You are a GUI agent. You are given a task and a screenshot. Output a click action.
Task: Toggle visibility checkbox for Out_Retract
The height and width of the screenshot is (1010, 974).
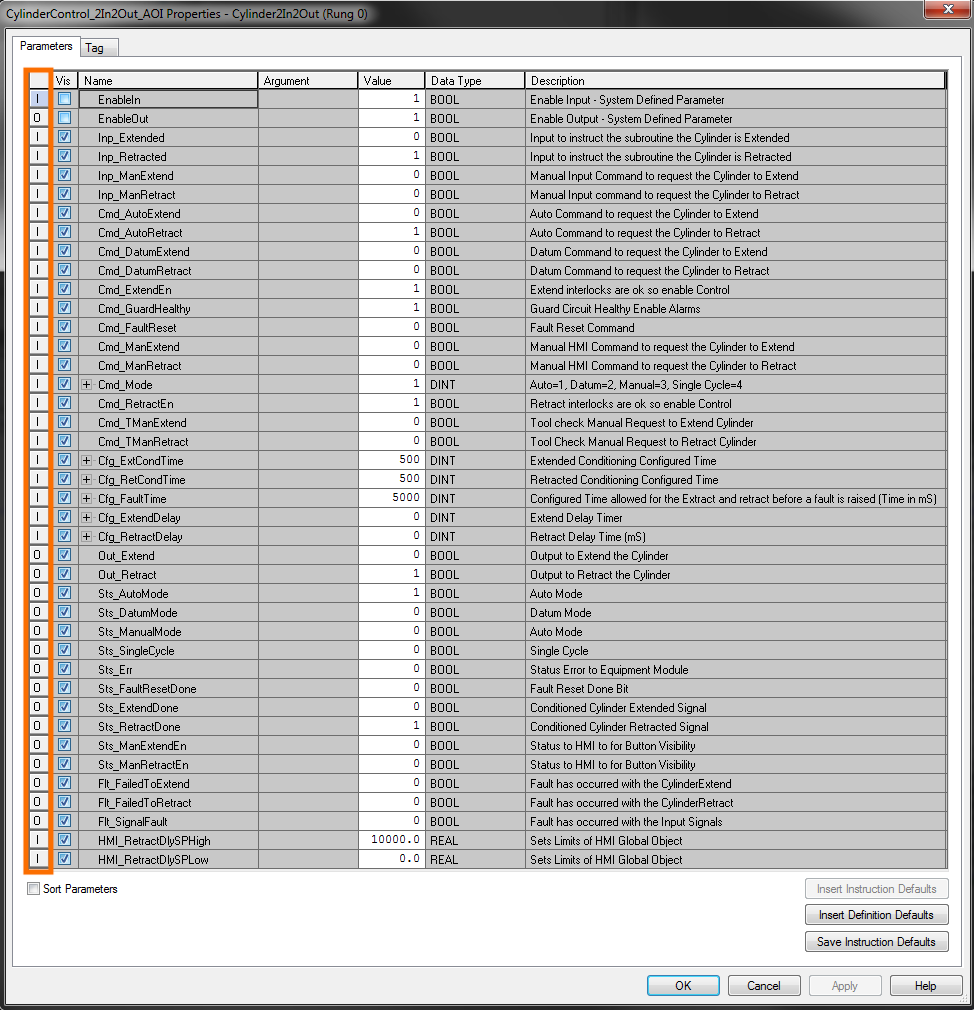pos(62,574)
